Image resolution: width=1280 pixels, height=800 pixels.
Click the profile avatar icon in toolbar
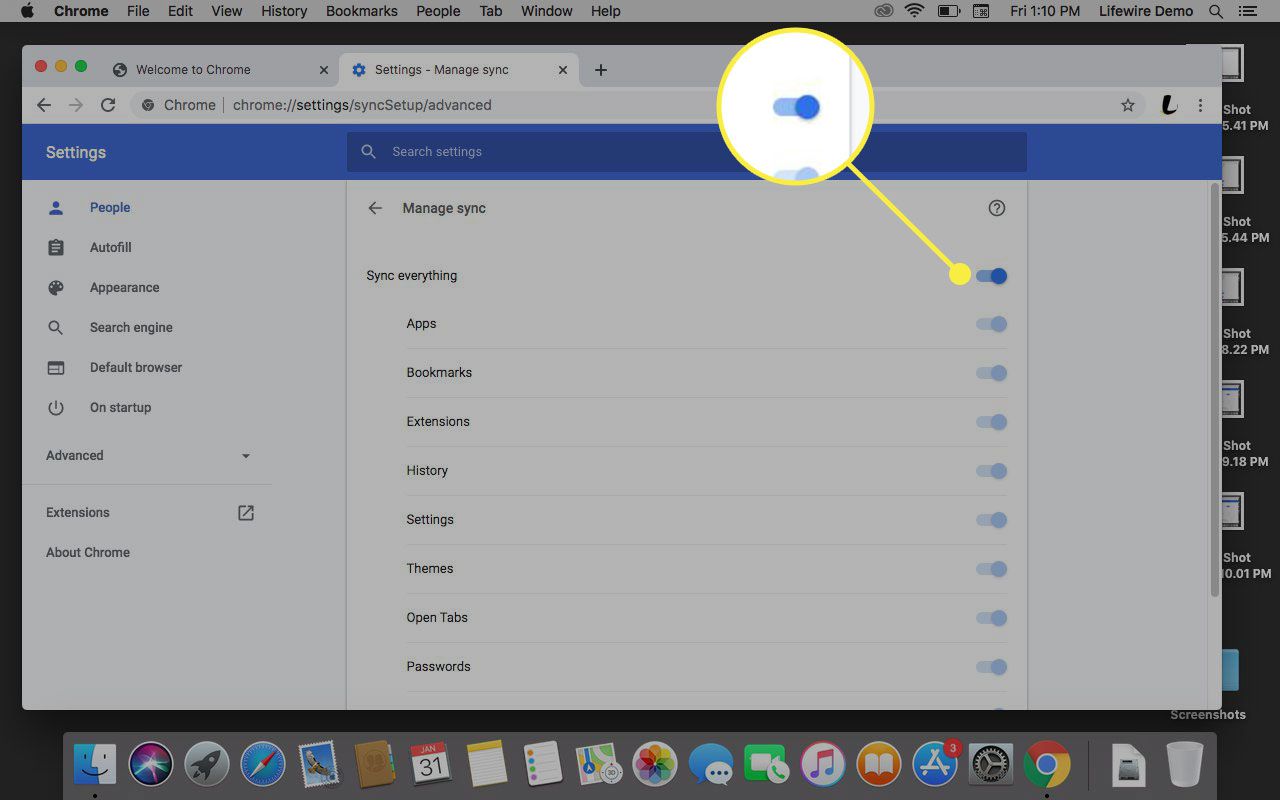tap(1168, 105)
